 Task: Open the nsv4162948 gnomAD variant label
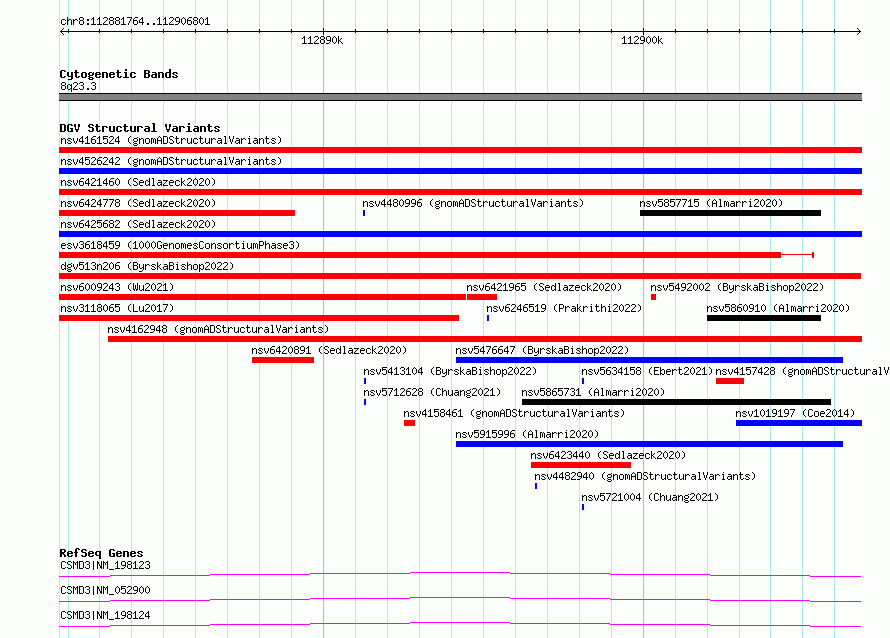[218, 329]
